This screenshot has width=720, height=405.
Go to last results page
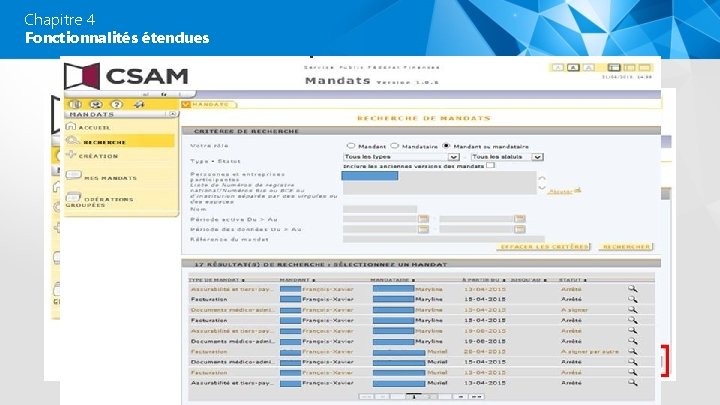point(477,396)
